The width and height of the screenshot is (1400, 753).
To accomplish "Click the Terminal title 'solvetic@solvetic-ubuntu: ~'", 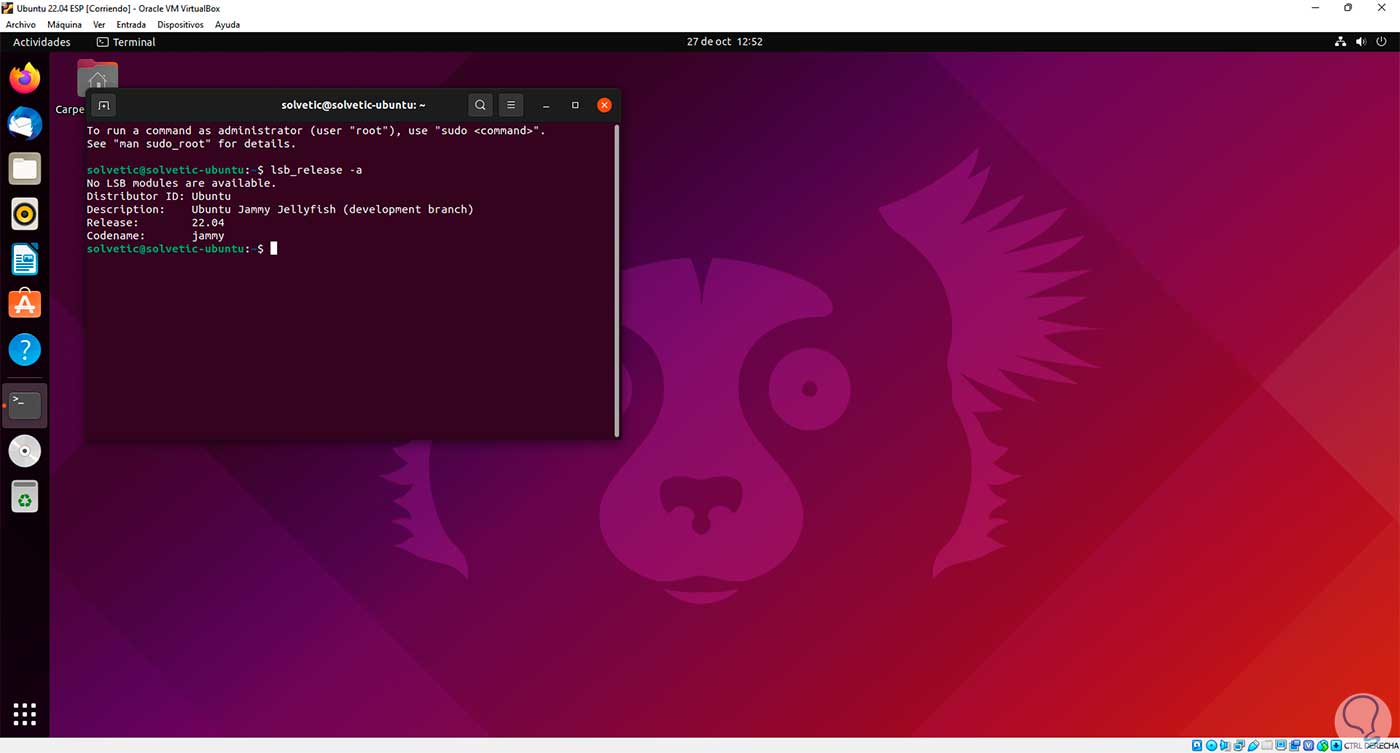I will point(353,105).
